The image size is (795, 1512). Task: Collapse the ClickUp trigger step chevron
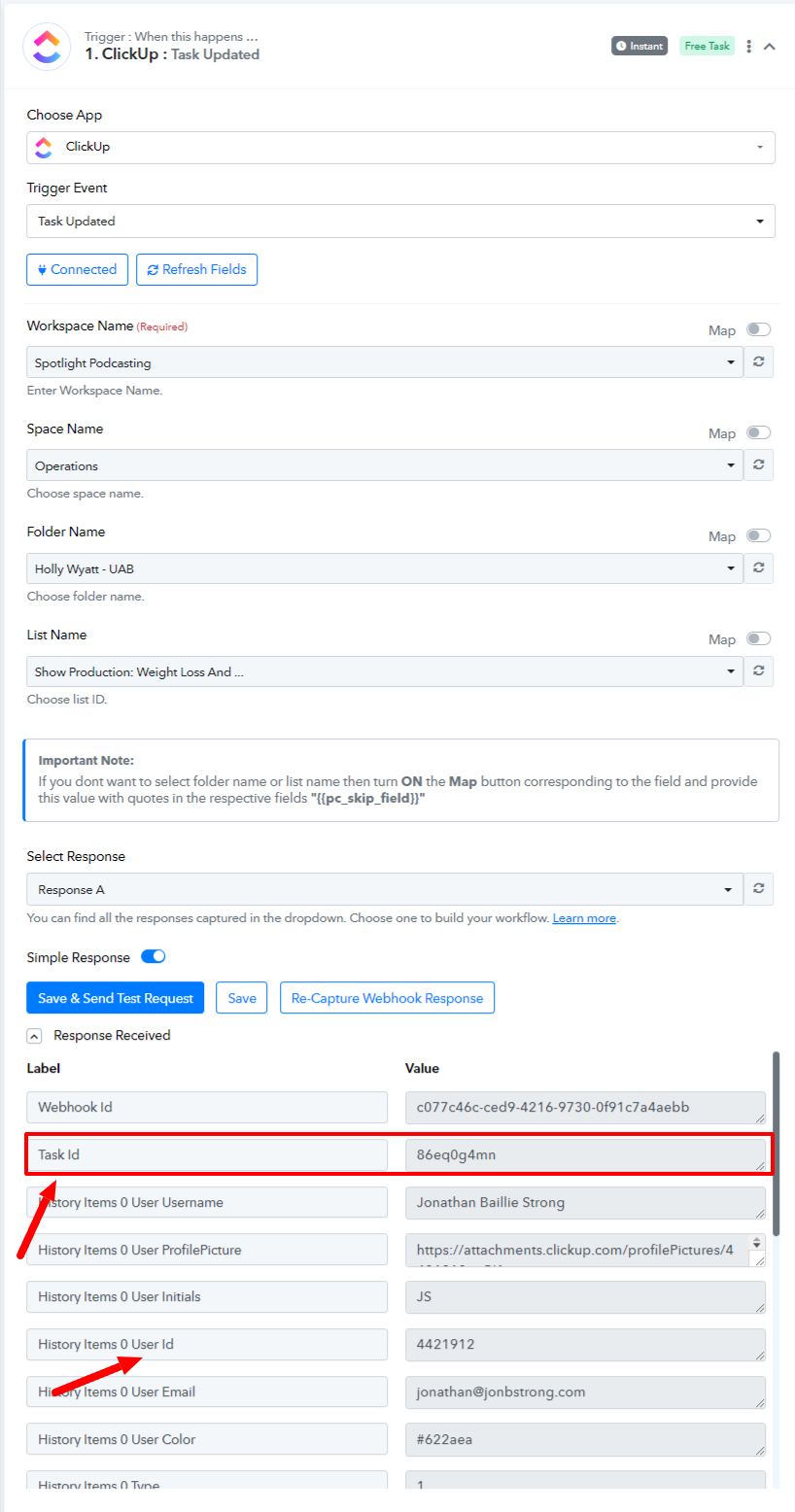pos(769,46)
